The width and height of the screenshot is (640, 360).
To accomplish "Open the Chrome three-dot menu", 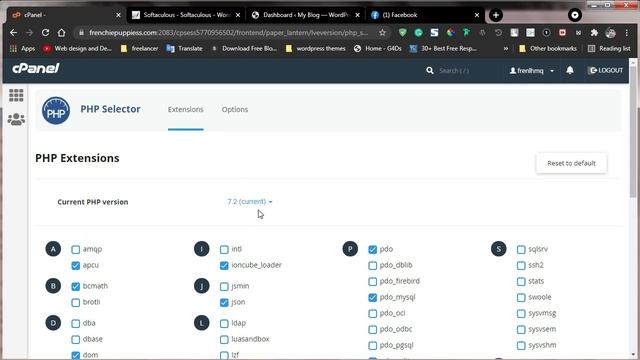I will pyautogui.click(x=627, y=33).
